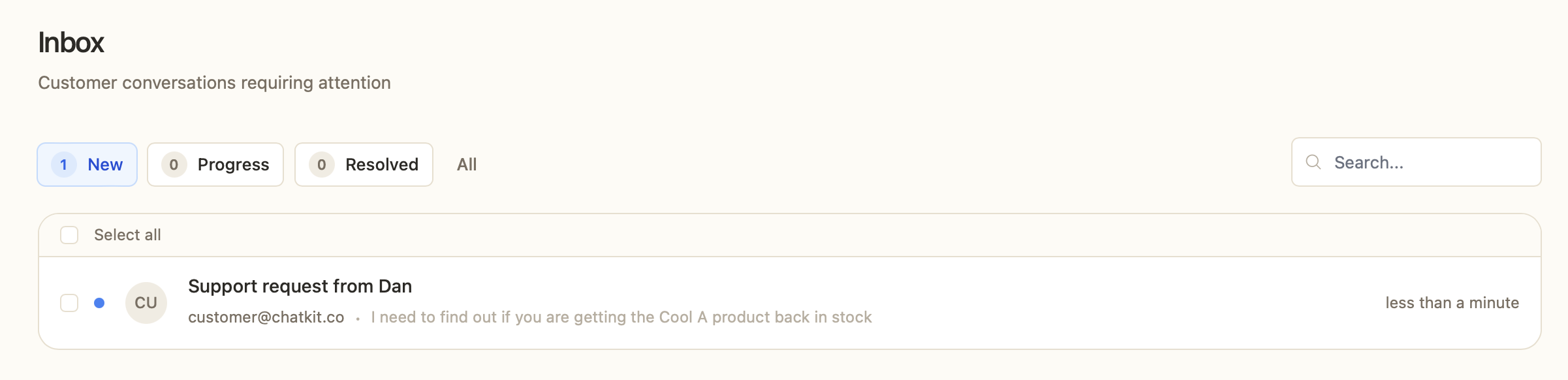Viewport: 1568px width, 380px height.
Task: Switch to the Progress tab
Action: pos(215,165)
